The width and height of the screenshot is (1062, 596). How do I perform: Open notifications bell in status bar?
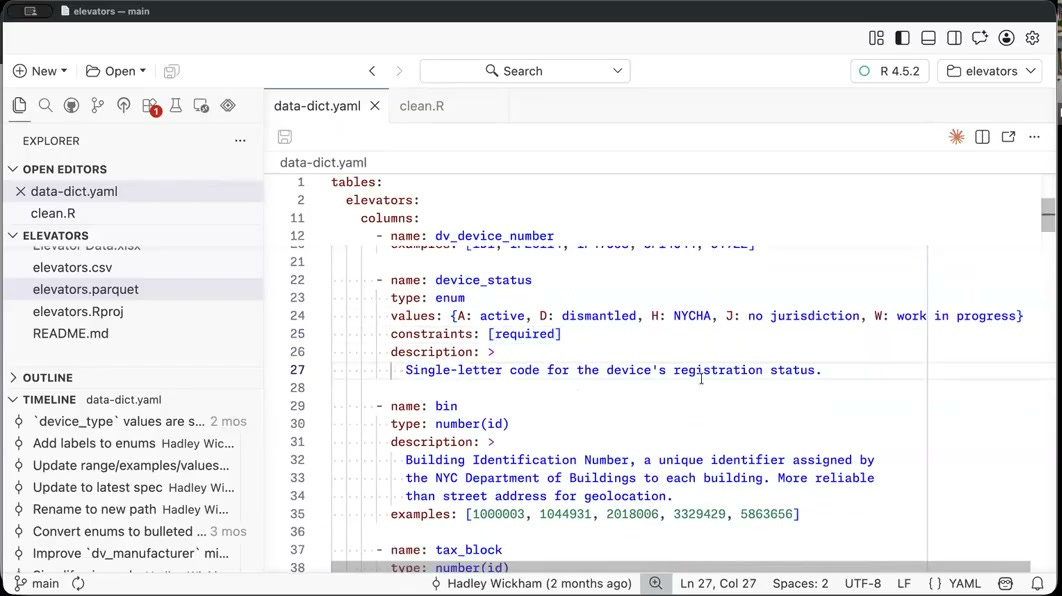tap(1037, 583)
